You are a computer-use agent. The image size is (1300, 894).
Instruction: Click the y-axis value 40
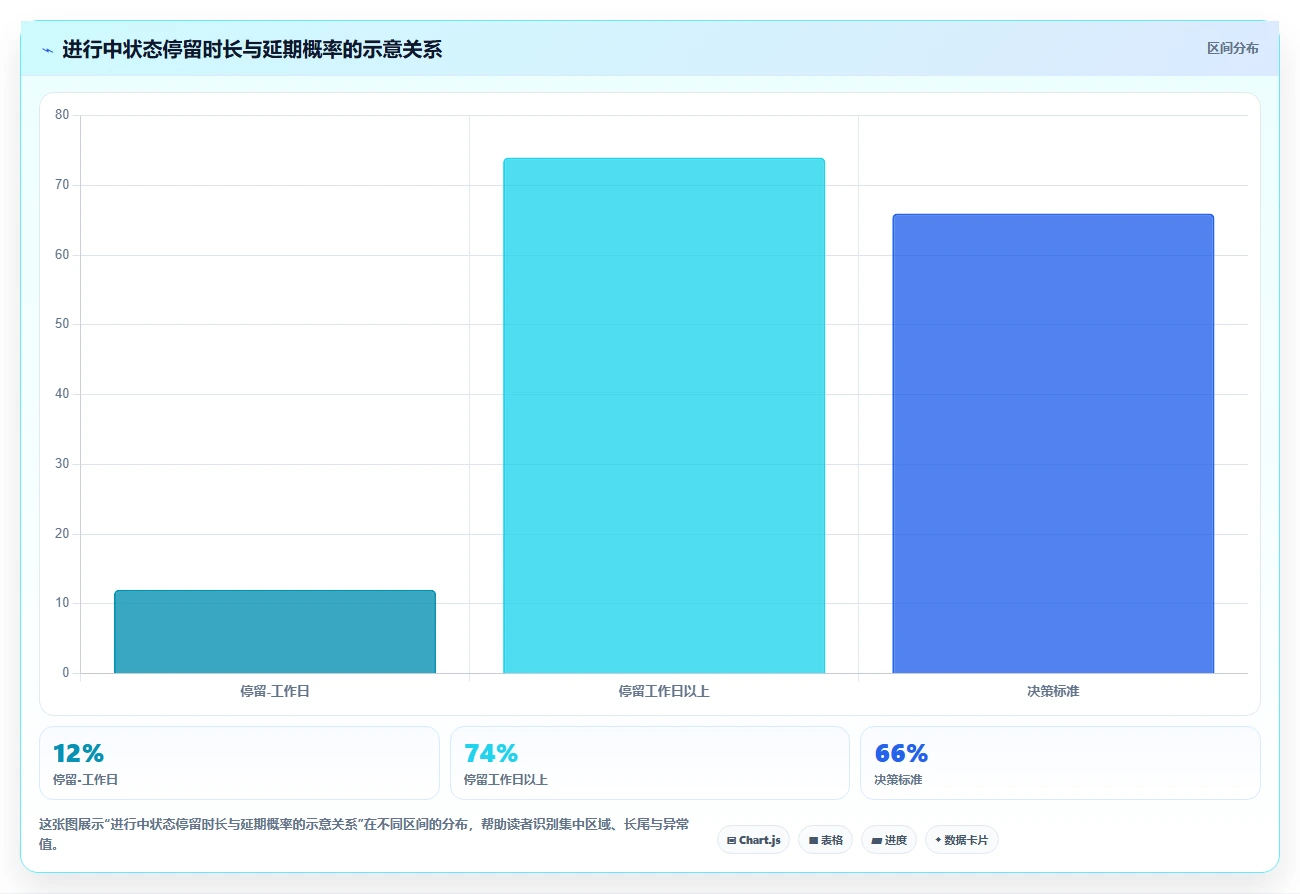62,394
